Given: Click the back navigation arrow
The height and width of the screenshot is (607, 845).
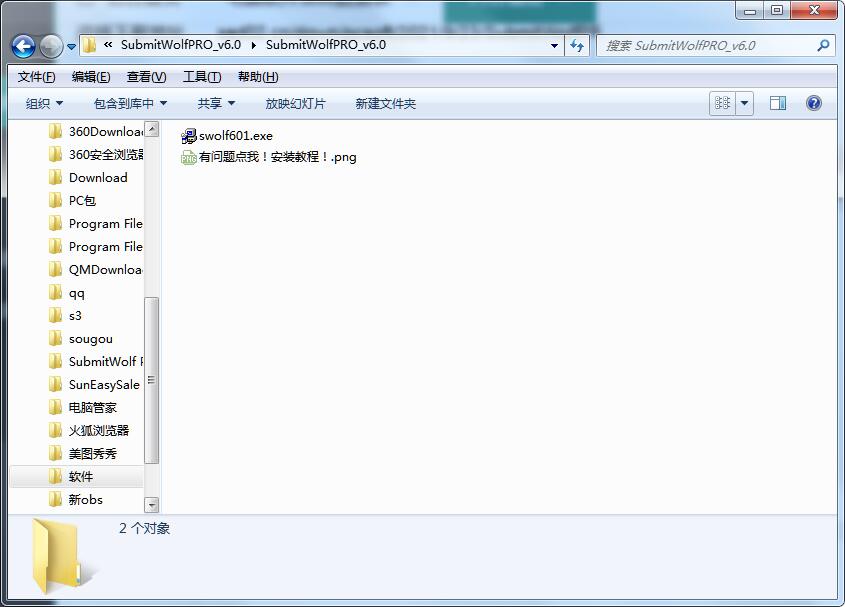Looking at the screenshot, I should (x=22, y=45).
